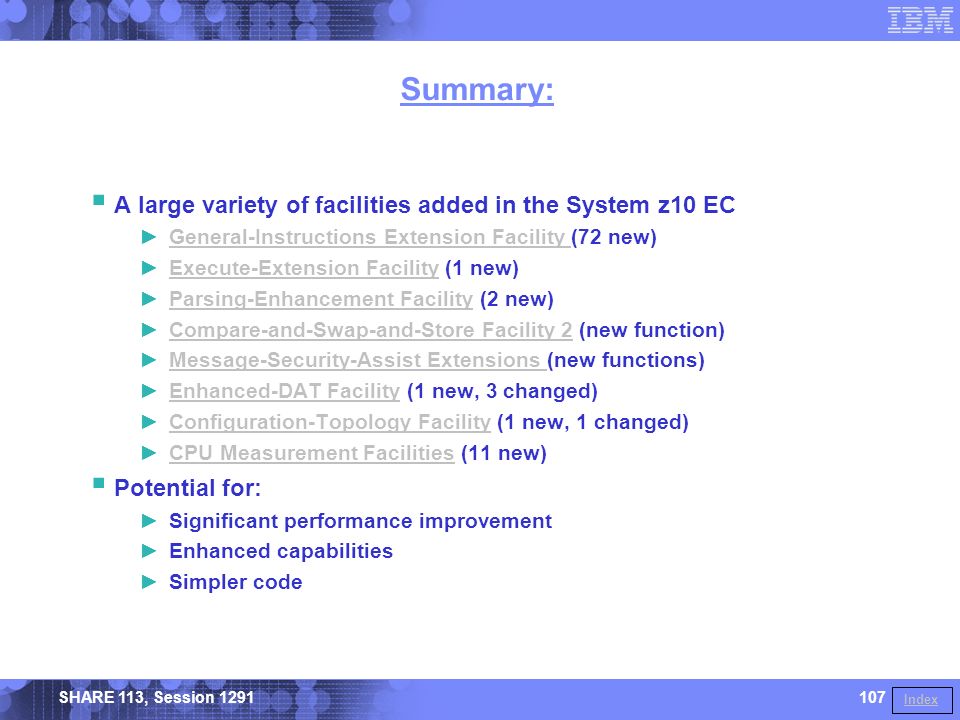Click the page number 107
The height and width of the screenshot is (720, 960).
pos(872,697)
